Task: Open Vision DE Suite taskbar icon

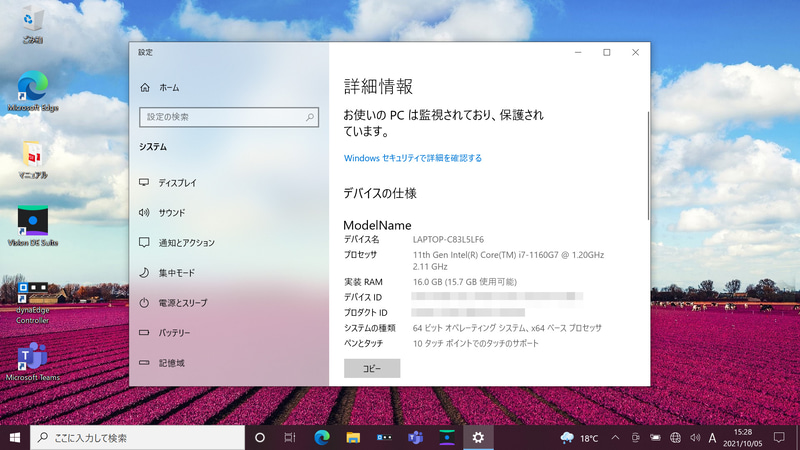Action: coord(447,438)
